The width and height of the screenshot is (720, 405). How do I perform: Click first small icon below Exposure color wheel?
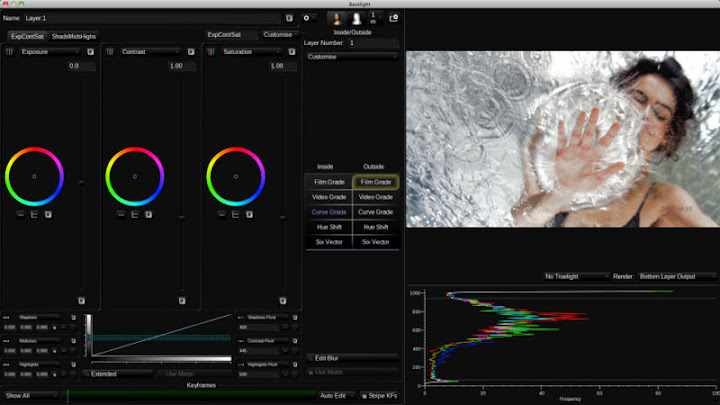(20, 214)
